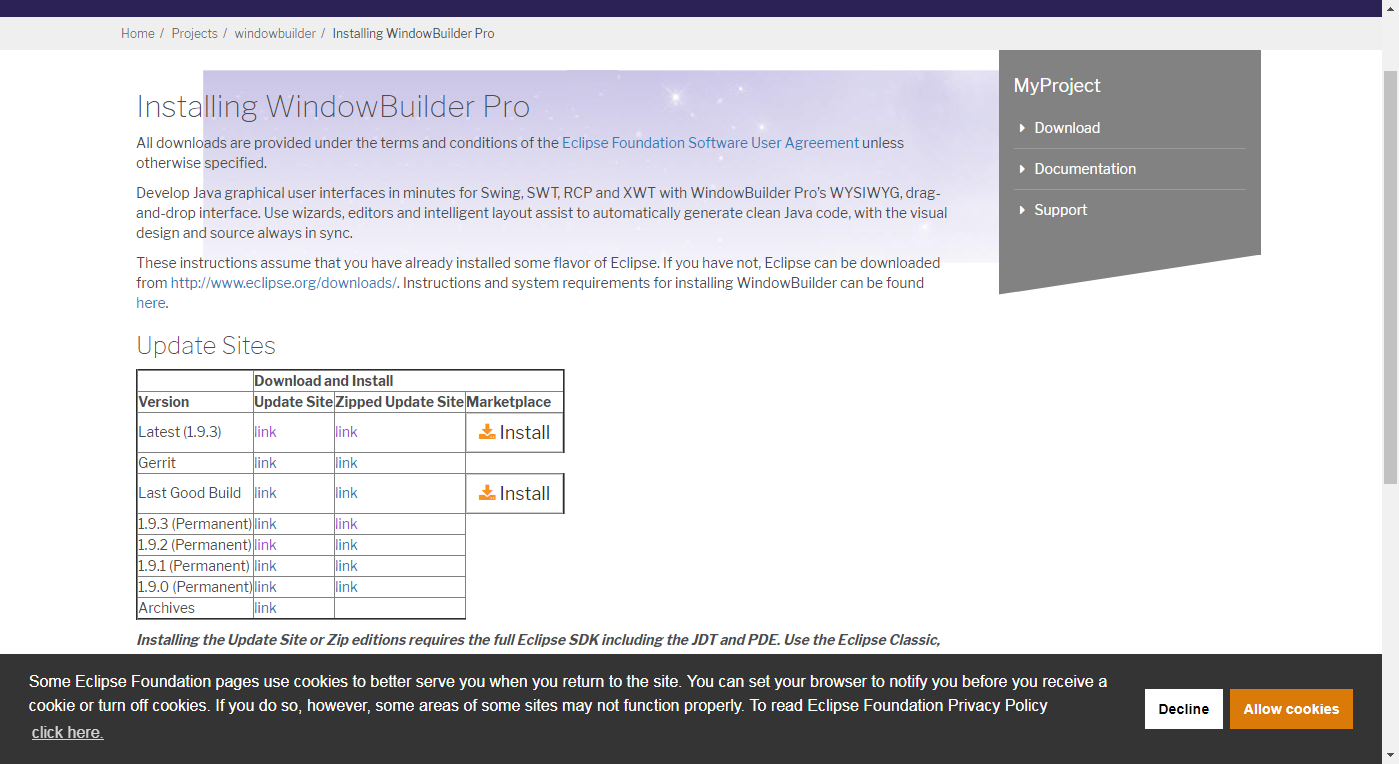1399x764 pixels.
Task: Click the arrow icon beside Download
Action: coord(1021,128)
